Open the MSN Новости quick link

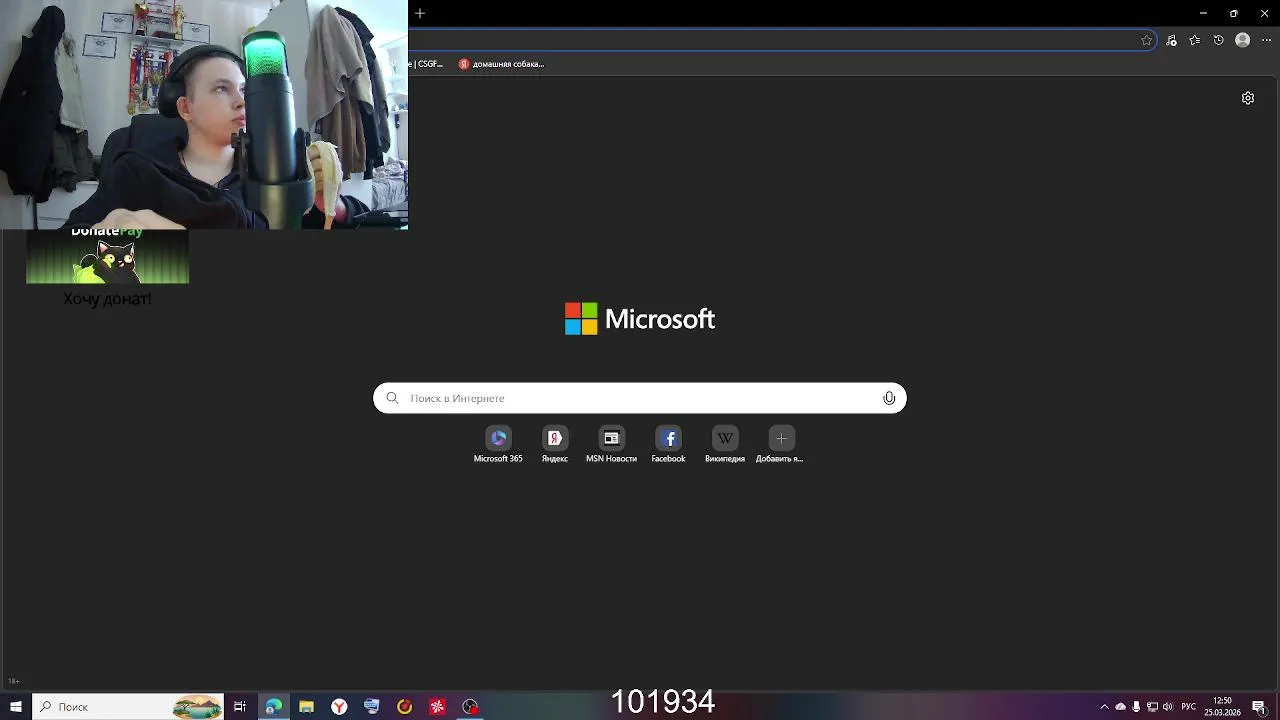pyautogui.click(x=611, y=445)
